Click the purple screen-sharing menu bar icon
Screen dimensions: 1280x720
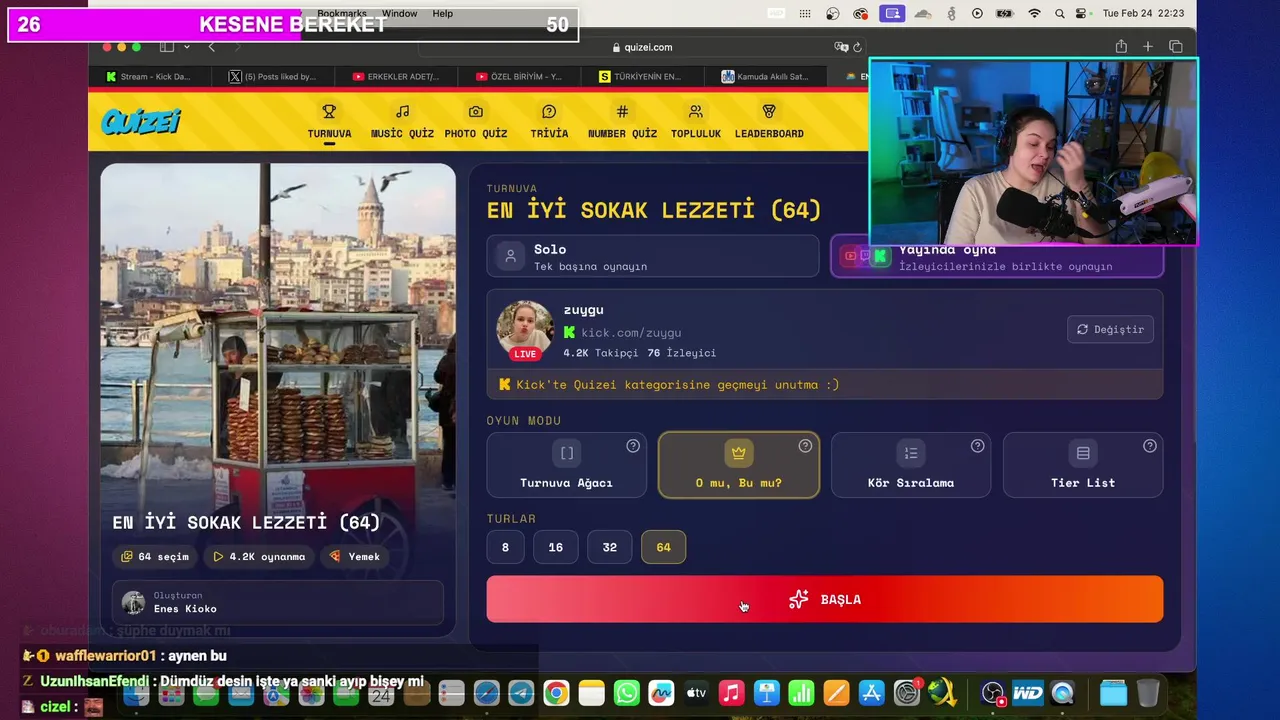coord(892,13)
